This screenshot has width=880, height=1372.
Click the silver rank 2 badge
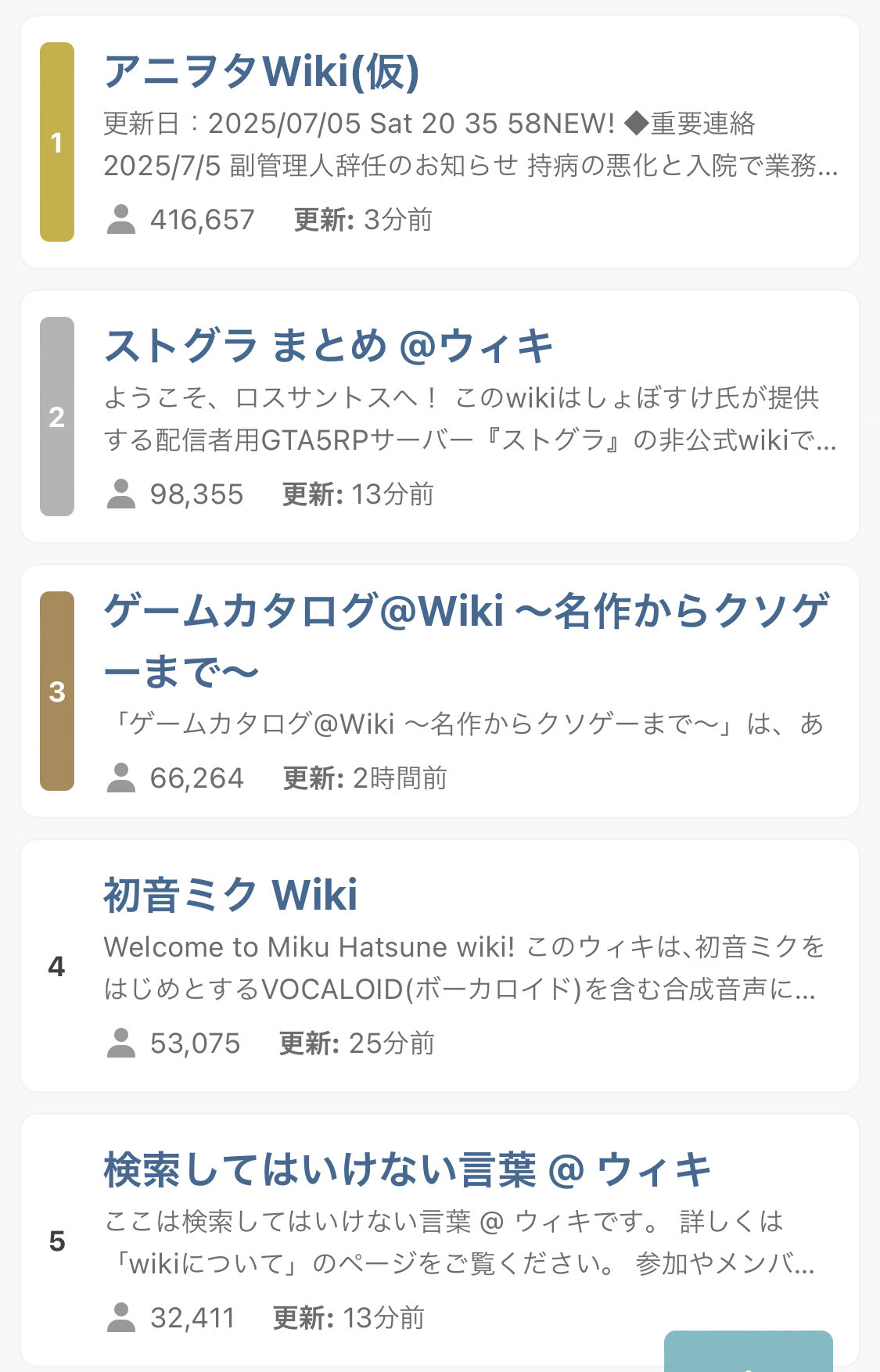coord(57,416)
